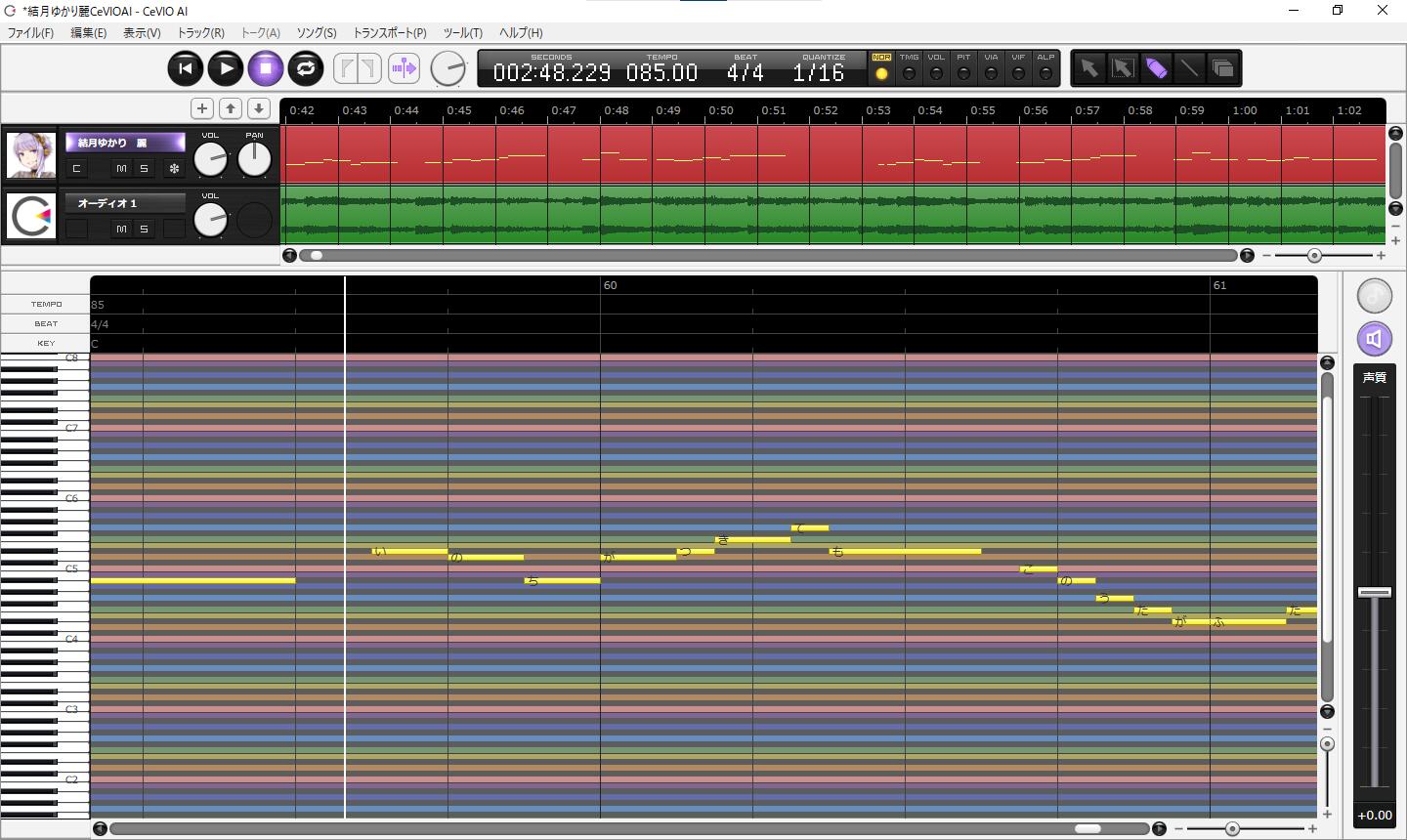Choose the line drawing tool
Viewport: 1407px width, 840px height.
pyautogui.click(x=1189, y=68)
